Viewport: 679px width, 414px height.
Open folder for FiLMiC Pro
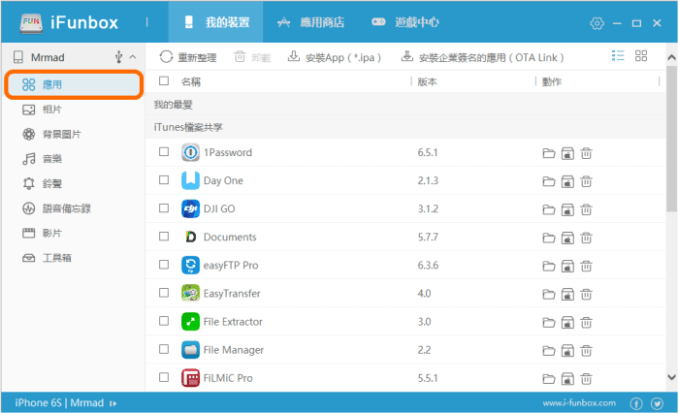549,379
